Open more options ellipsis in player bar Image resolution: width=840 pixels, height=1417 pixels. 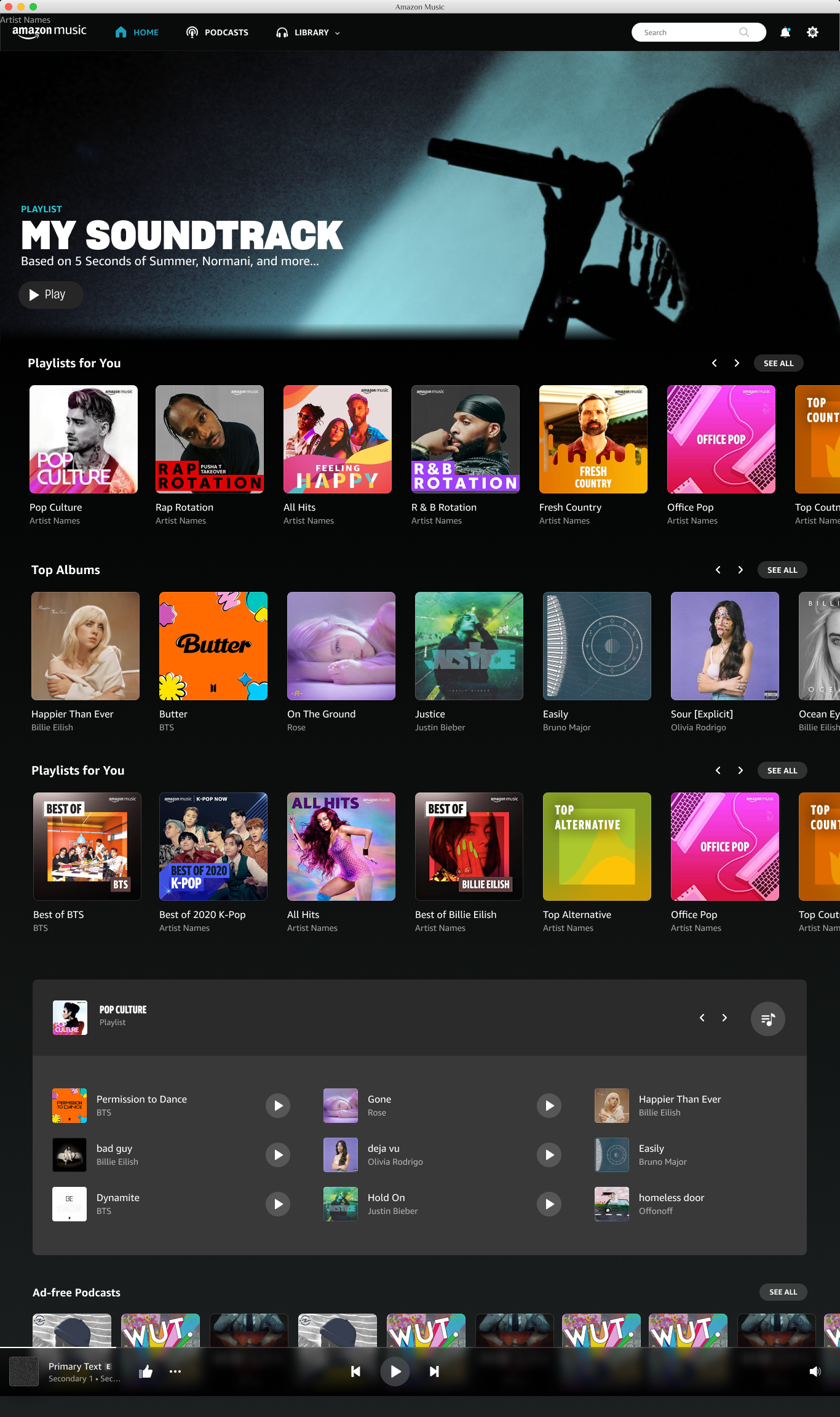175,1371
